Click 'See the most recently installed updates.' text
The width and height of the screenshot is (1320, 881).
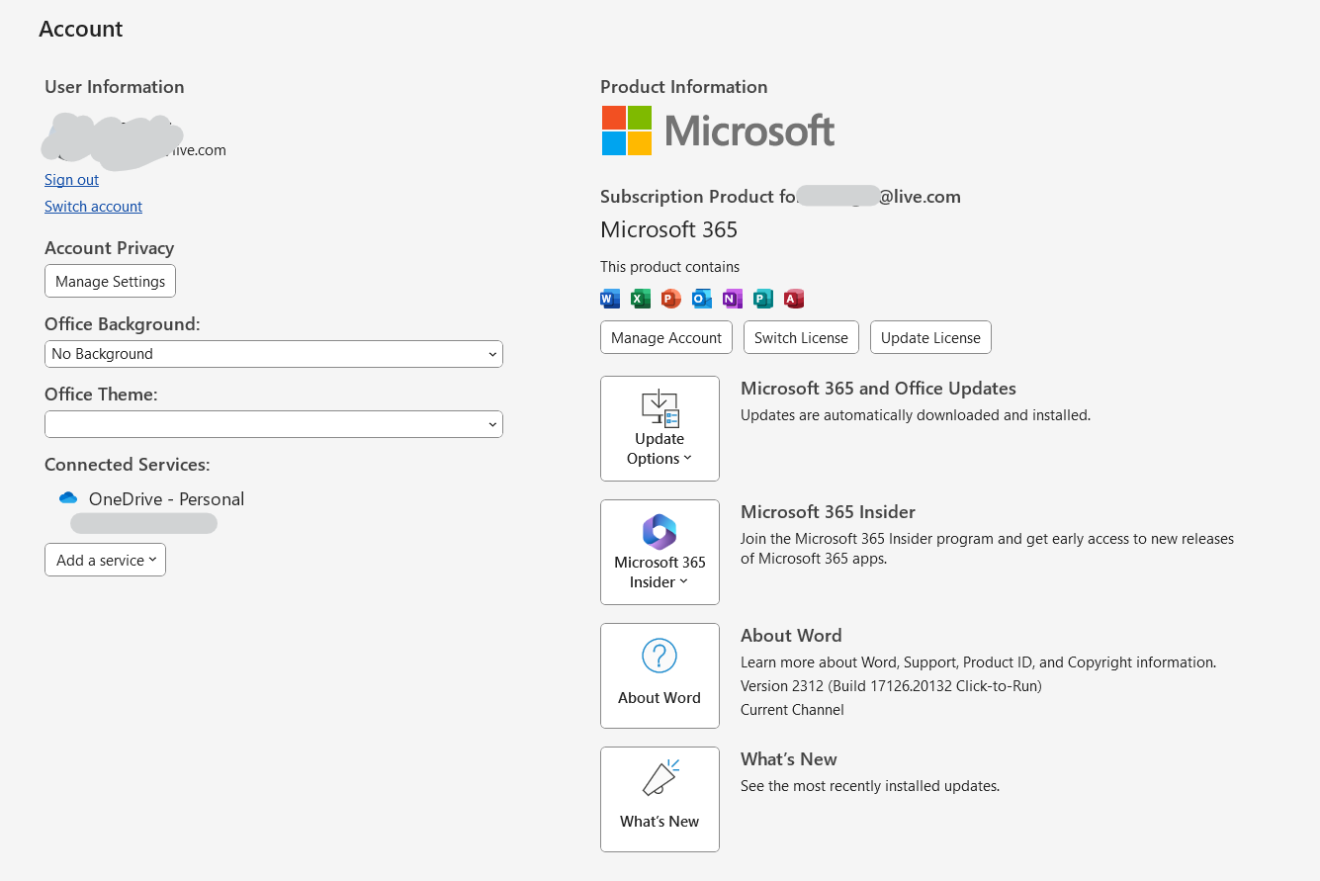pyautogui.click(x=870, y=786)
